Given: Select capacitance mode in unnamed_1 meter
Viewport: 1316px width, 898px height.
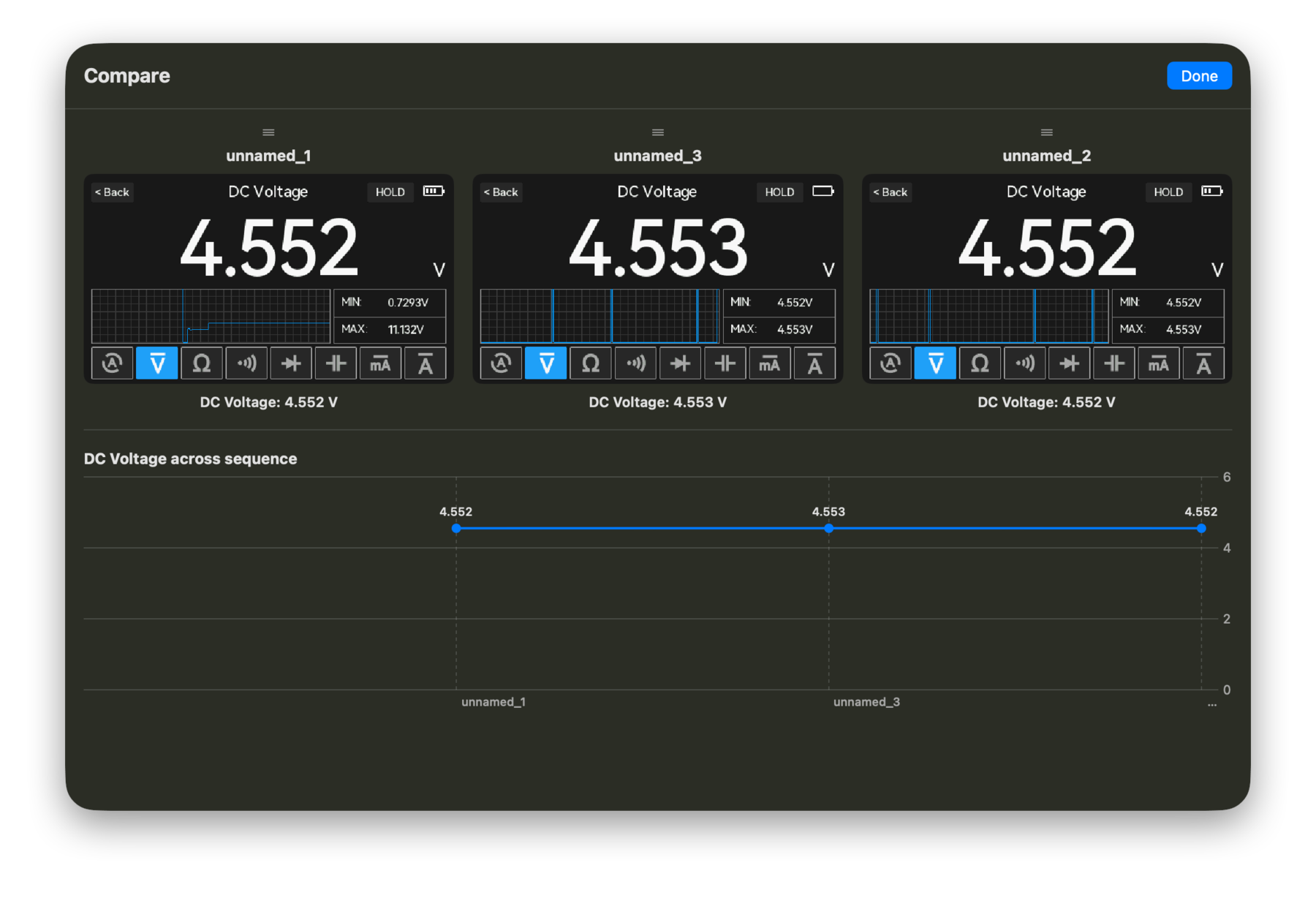Looking at the screenshot, I should point(336,363).
